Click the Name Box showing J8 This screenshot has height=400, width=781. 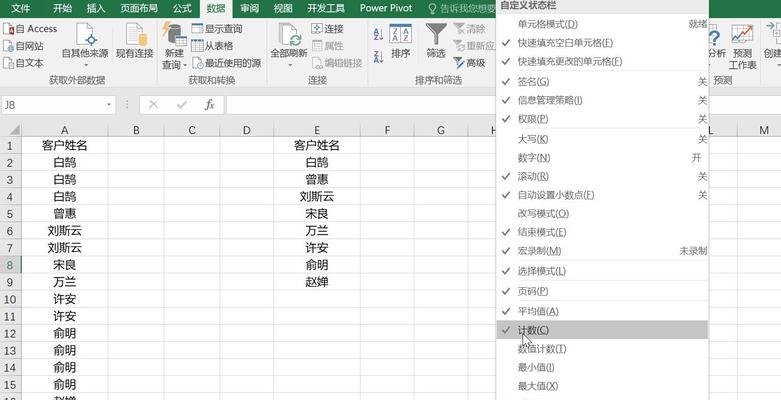click(x=52, y=105)
